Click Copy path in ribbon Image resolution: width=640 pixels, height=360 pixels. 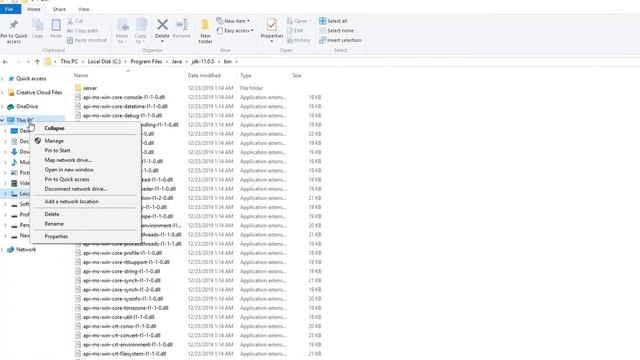(x=82, y=31)
